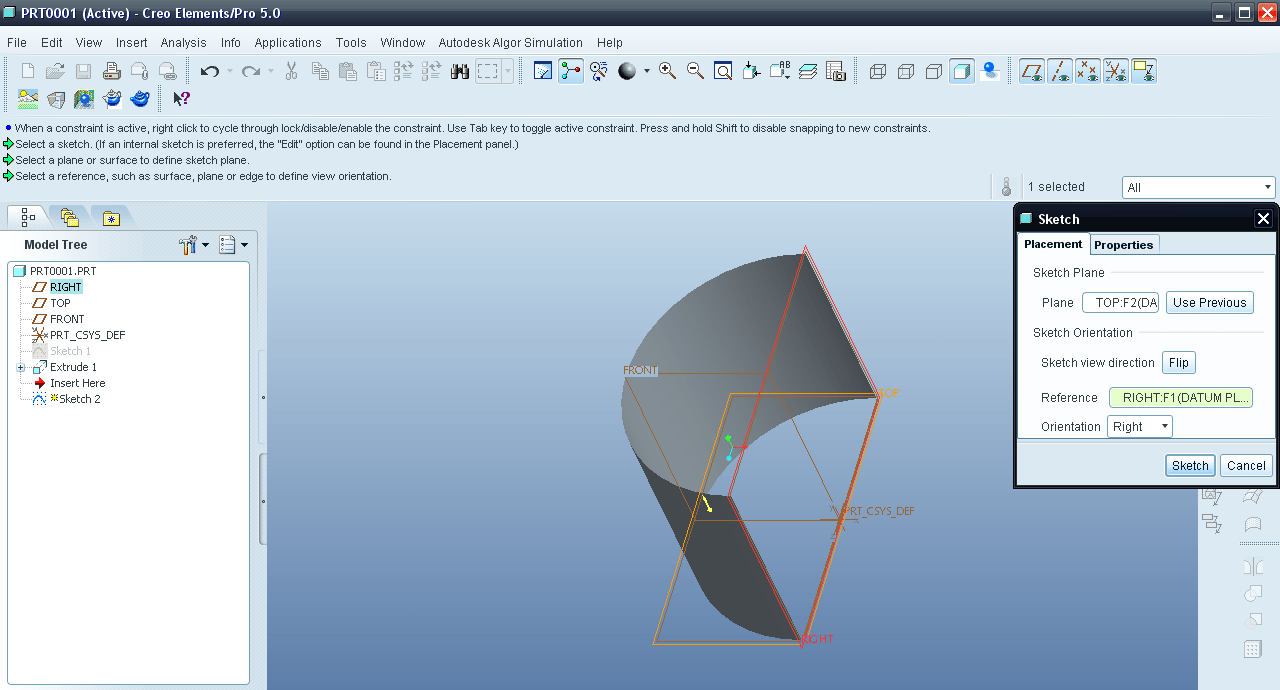Screen dimensions: 1280x690
Task: Click the Repaint screen icon
Action: (x=543, y=71)
